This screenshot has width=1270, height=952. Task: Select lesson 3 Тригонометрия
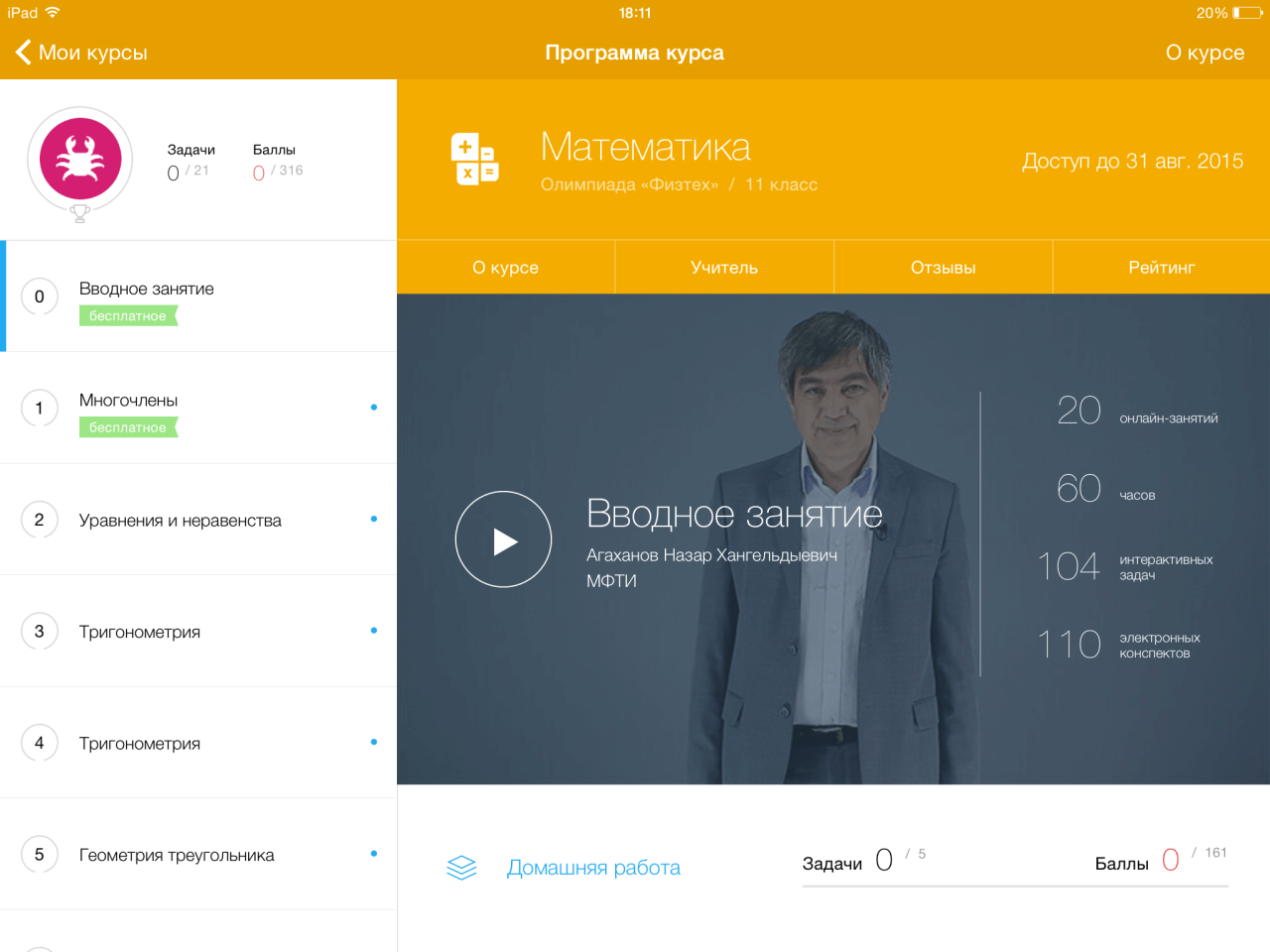(x=198, y=631)
